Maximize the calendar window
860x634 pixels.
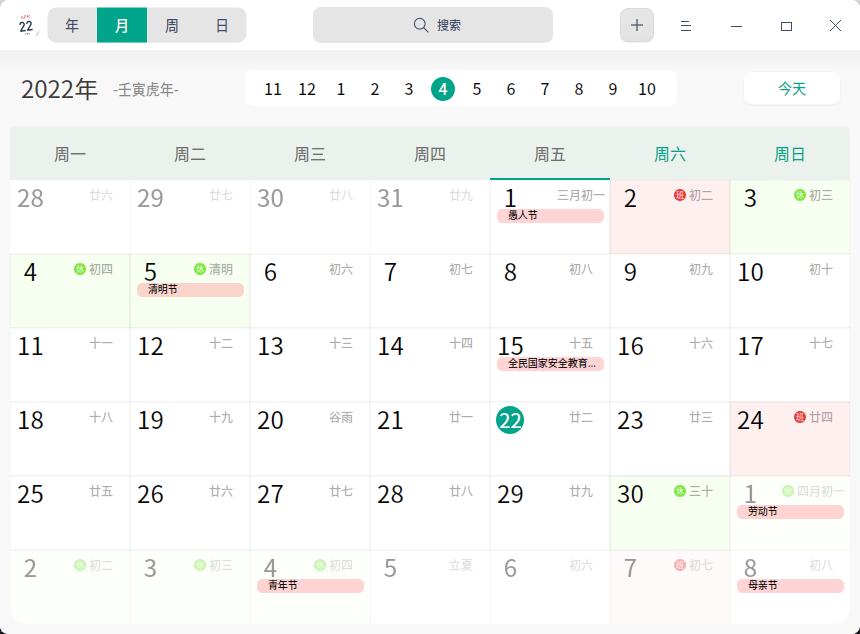[786, 26]
